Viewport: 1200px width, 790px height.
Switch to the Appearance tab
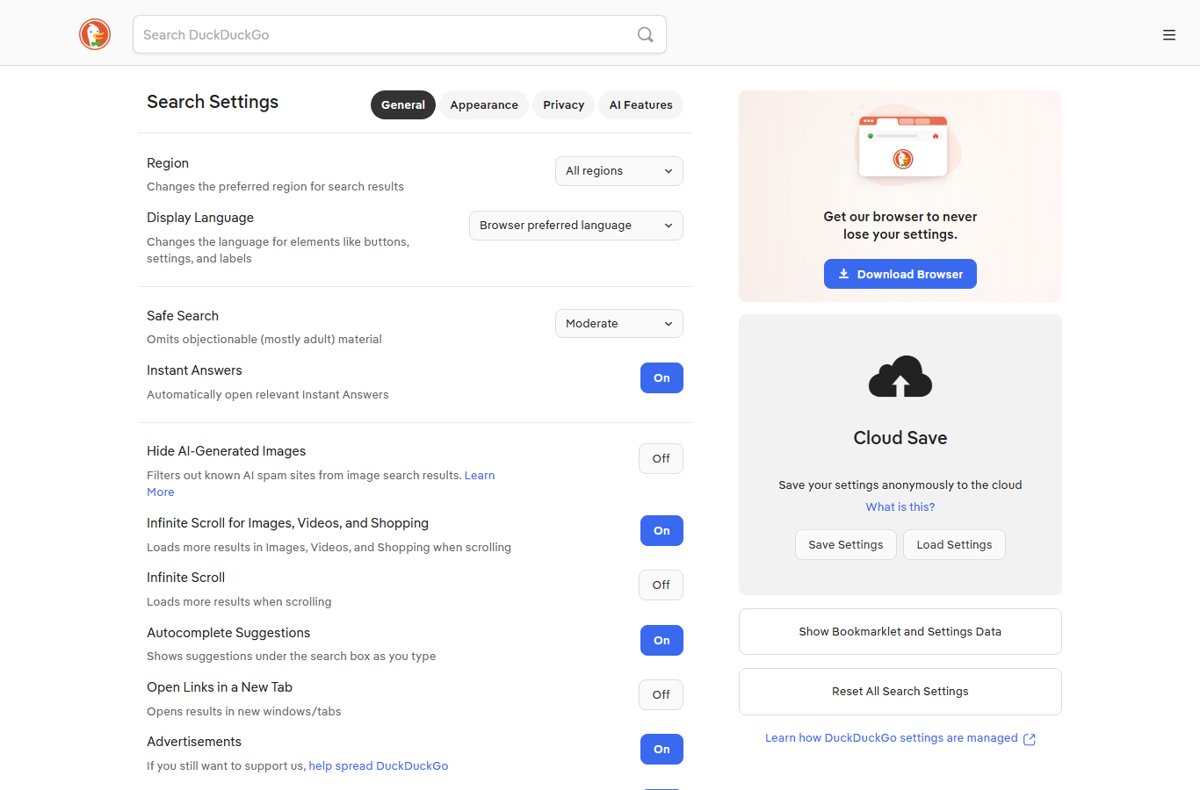(x=484, y=105)
